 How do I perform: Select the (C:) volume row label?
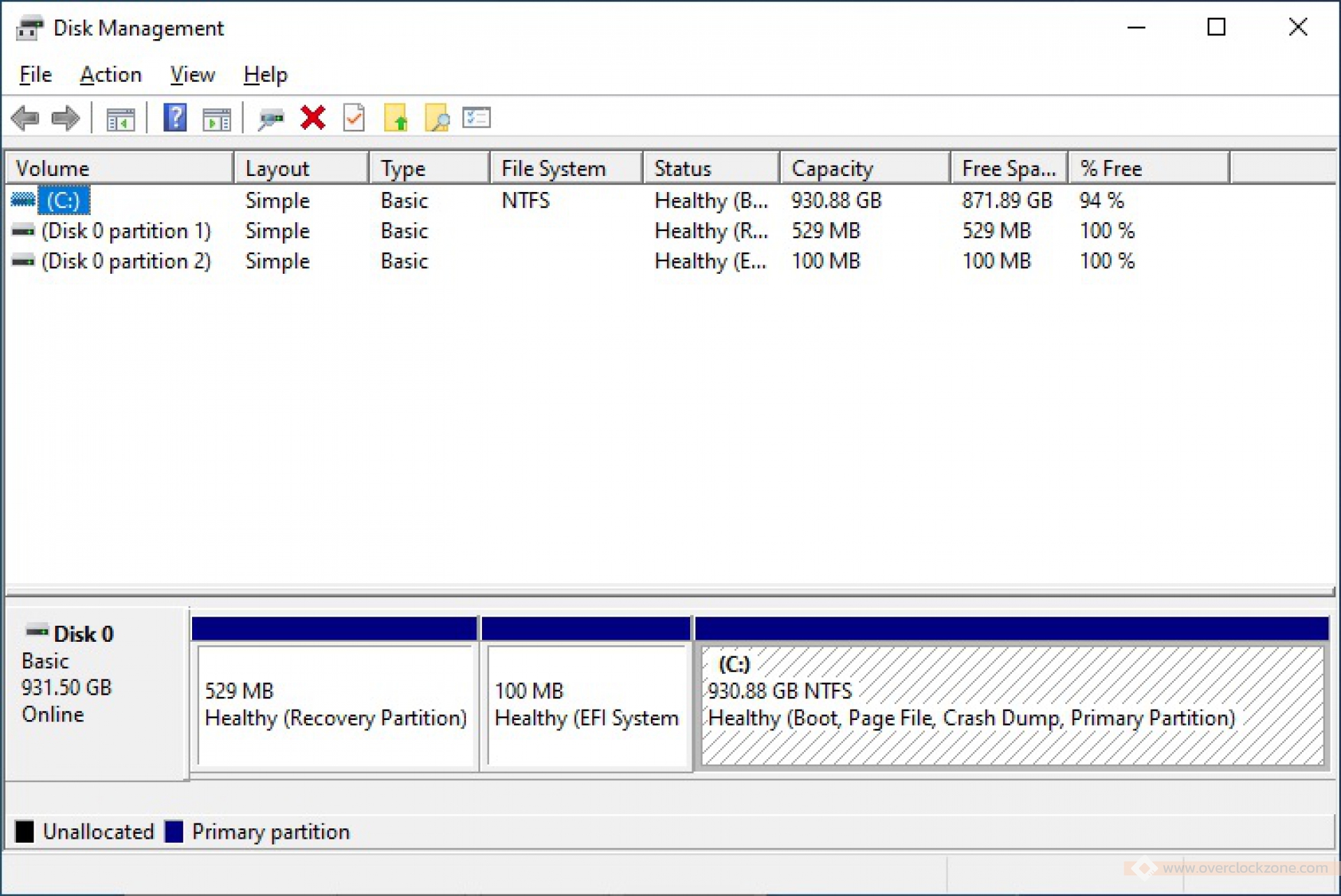click(64, 200)
